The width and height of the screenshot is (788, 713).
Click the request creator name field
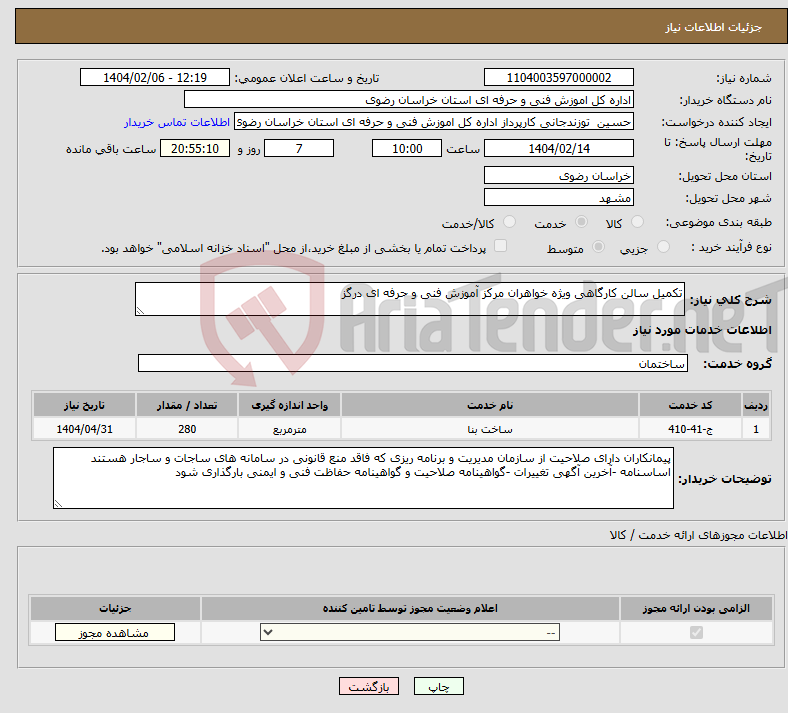coord(434,122)
